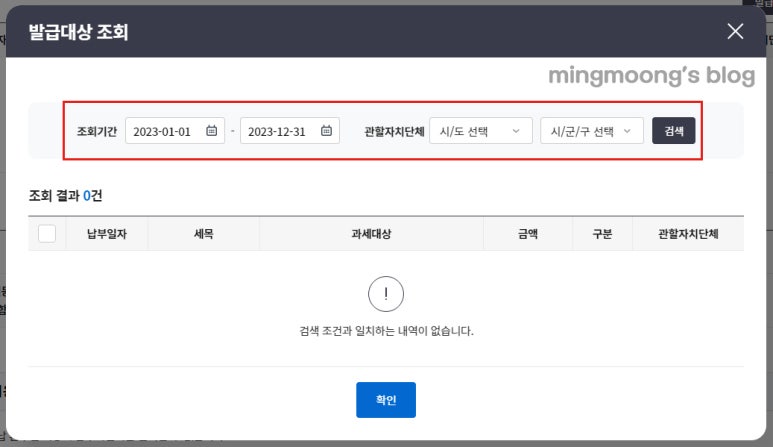Click the blue 확인 button

pyautogui.click(x=386, y=400)
